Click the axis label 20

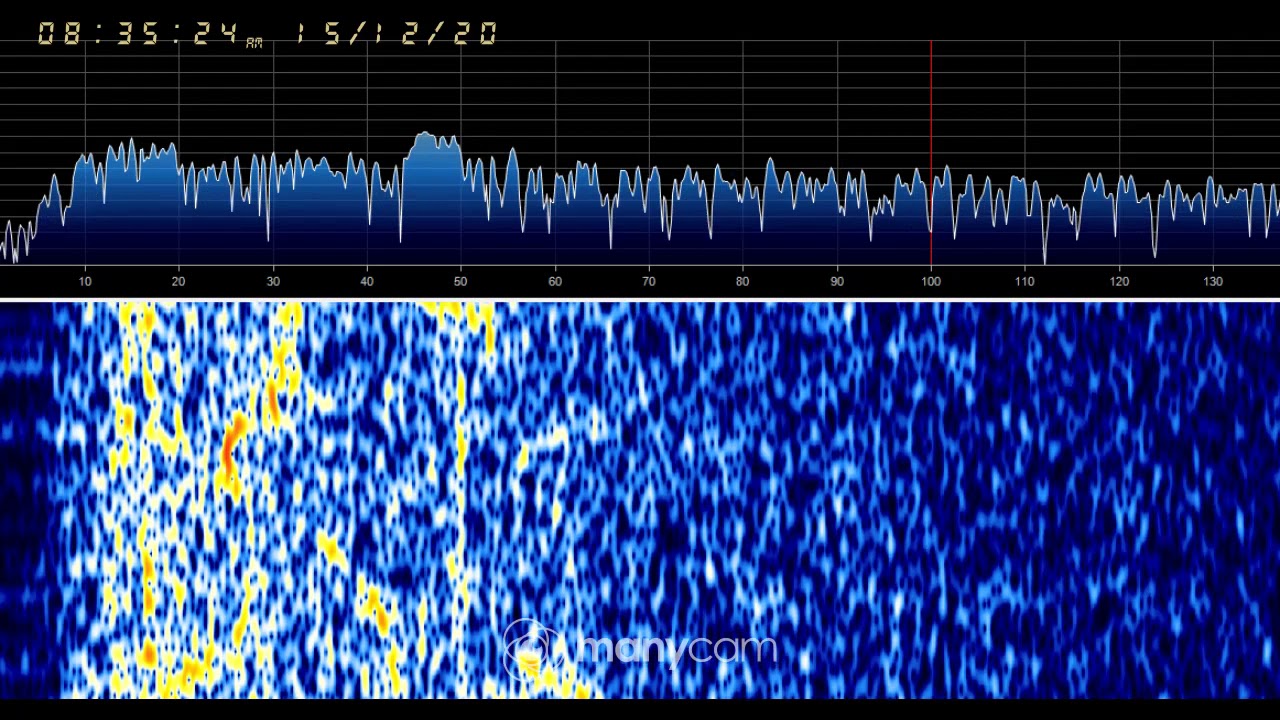click(179, 282)
